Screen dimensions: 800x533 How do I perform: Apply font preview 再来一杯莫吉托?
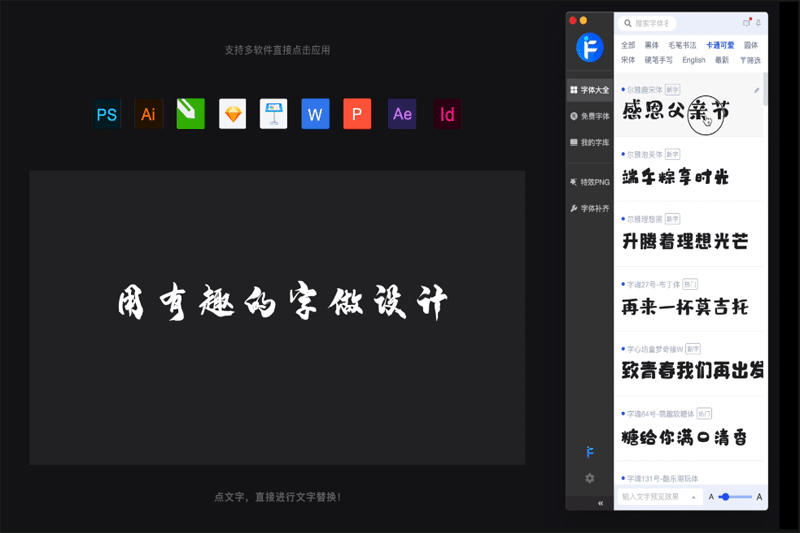(x=685, y=307)
